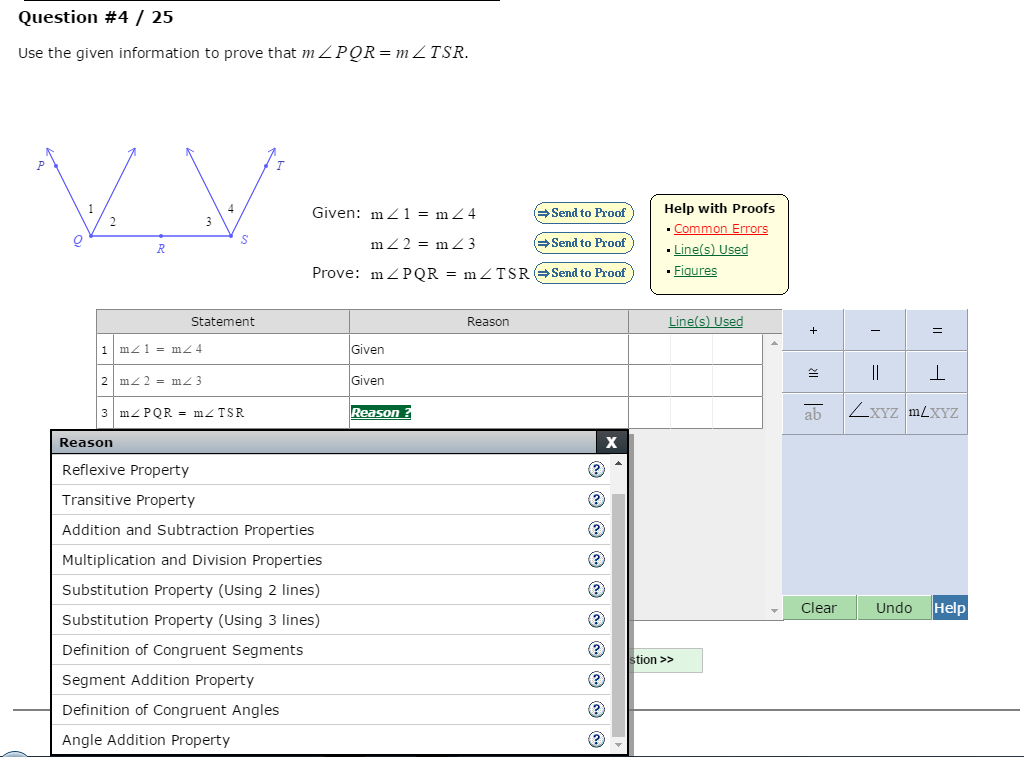Select the angle XYZ notation
Screen dimensions: 1024x757
click(x=874, y=413)
